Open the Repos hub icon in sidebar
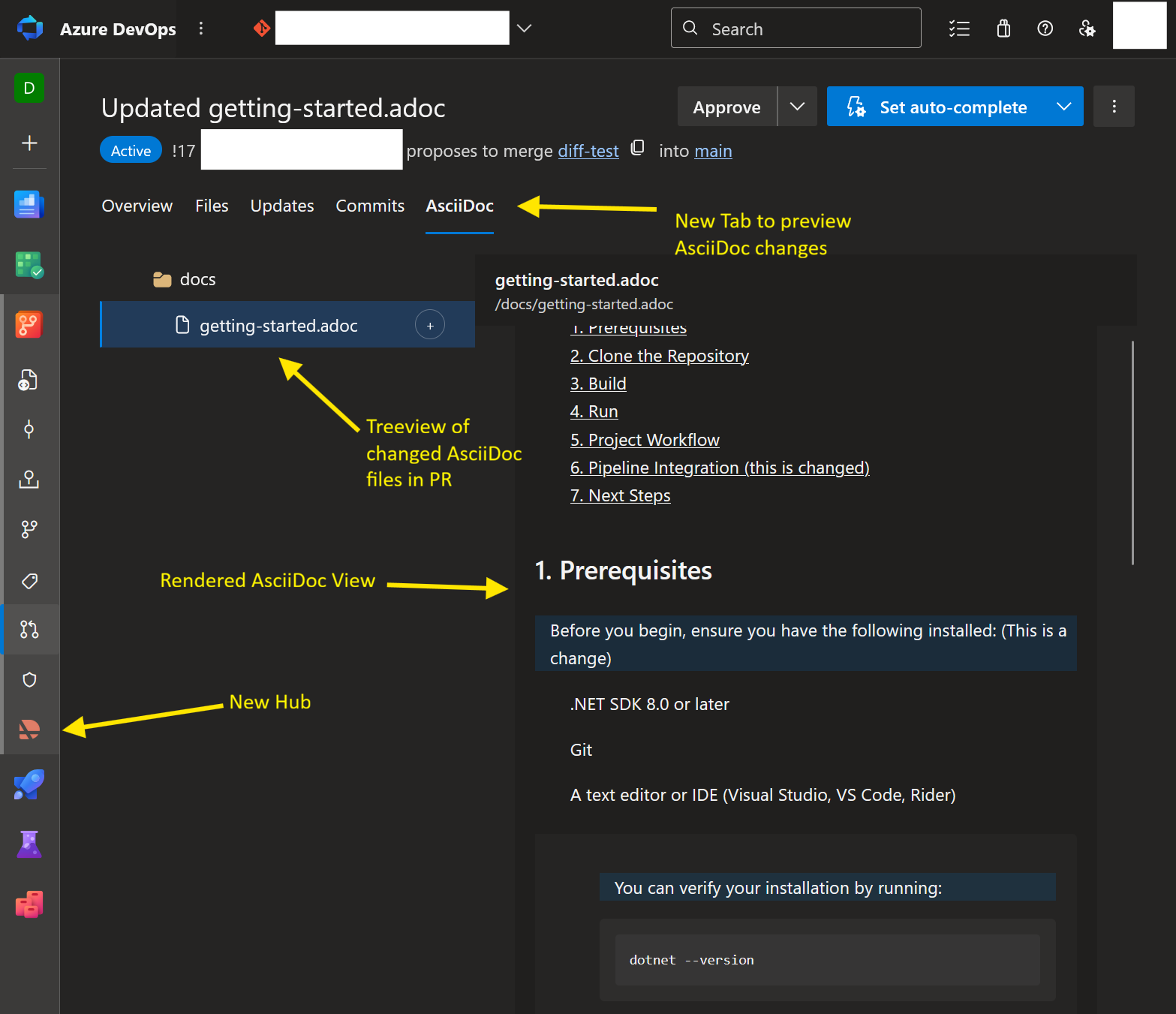This screenshot has height=1014, width=1176. [29, 324]
